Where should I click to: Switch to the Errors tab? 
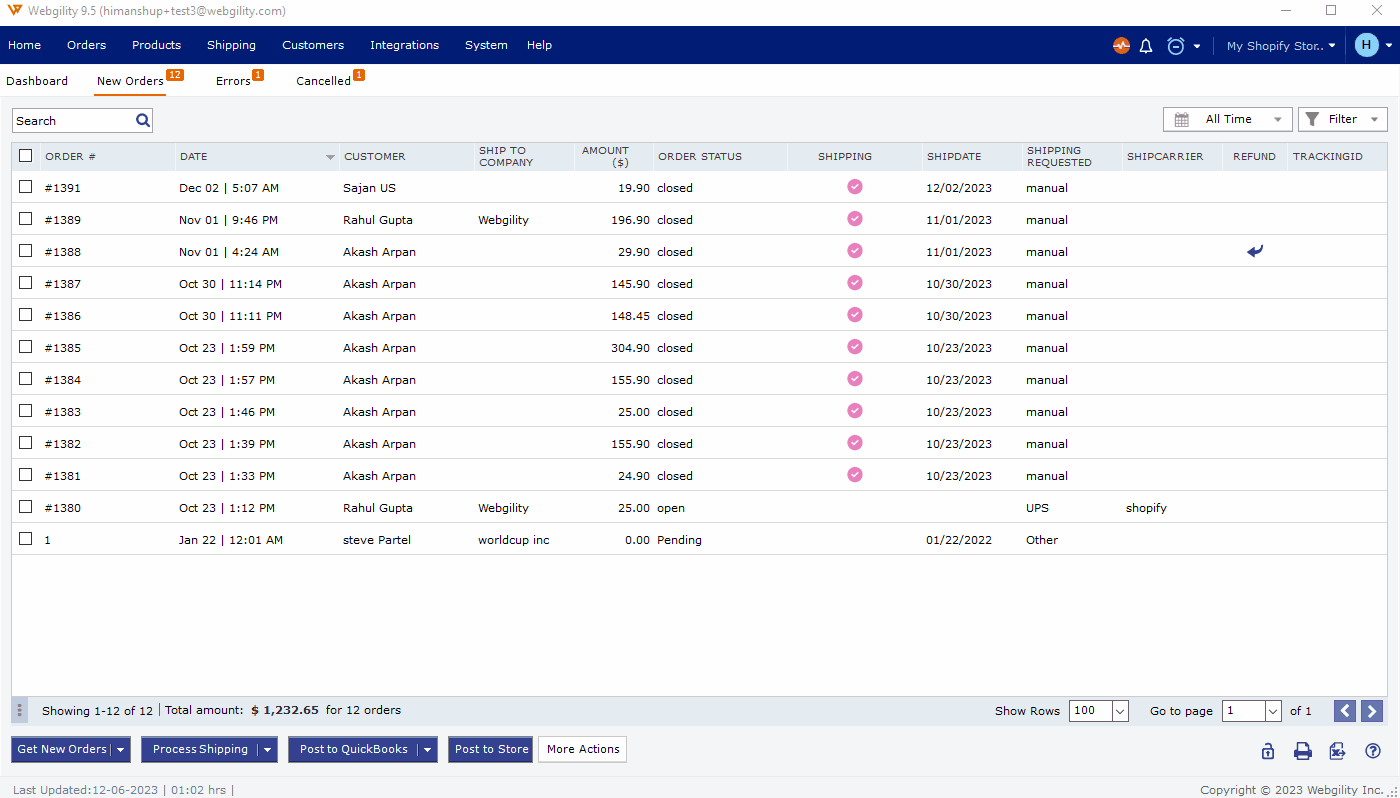click(233, 81)
